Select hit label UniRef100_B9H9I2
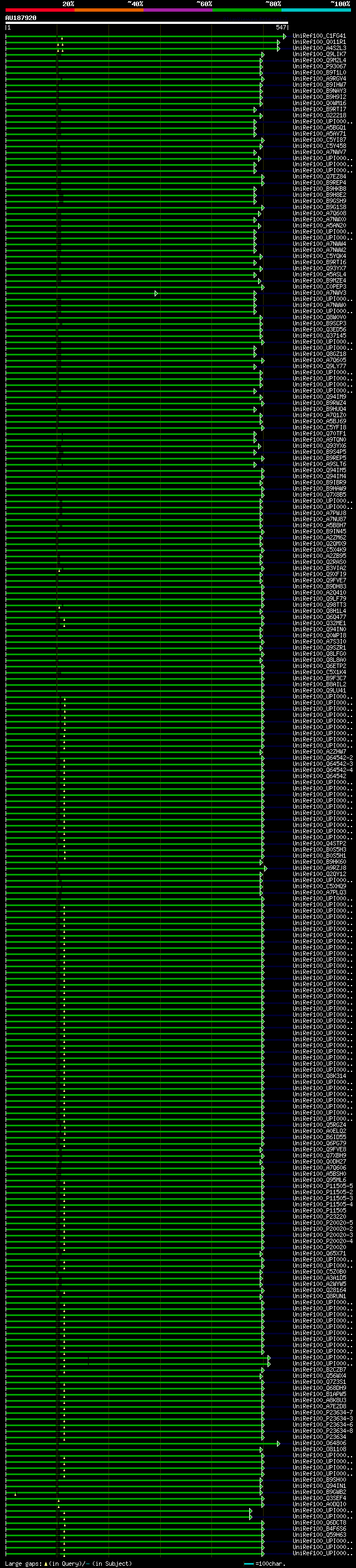 click(319, 97)
